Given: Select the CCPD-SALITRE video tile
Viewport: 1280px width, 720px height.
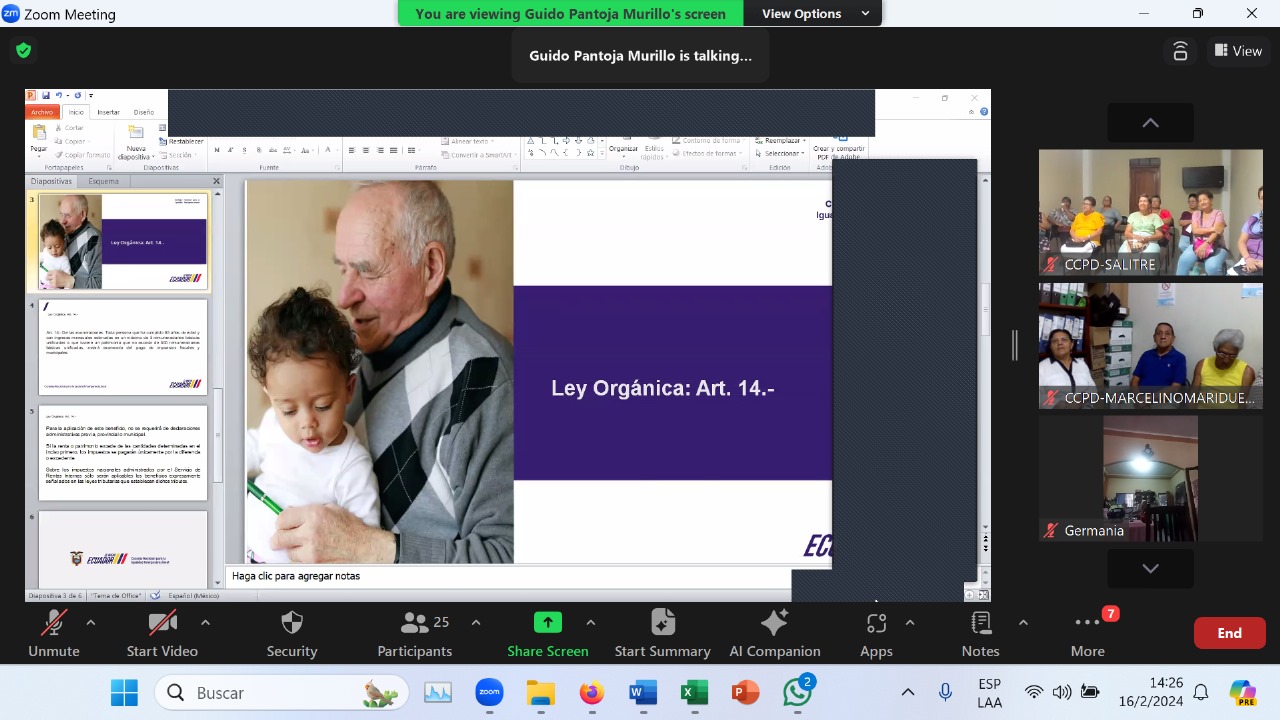Looking at the screenshot, I should pos(1150,212).
